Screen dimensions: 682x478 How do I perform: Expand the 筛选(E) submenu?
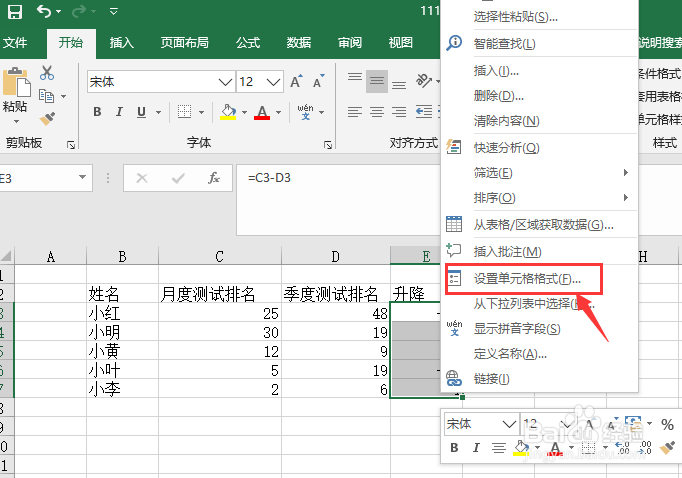coord(539,173)
